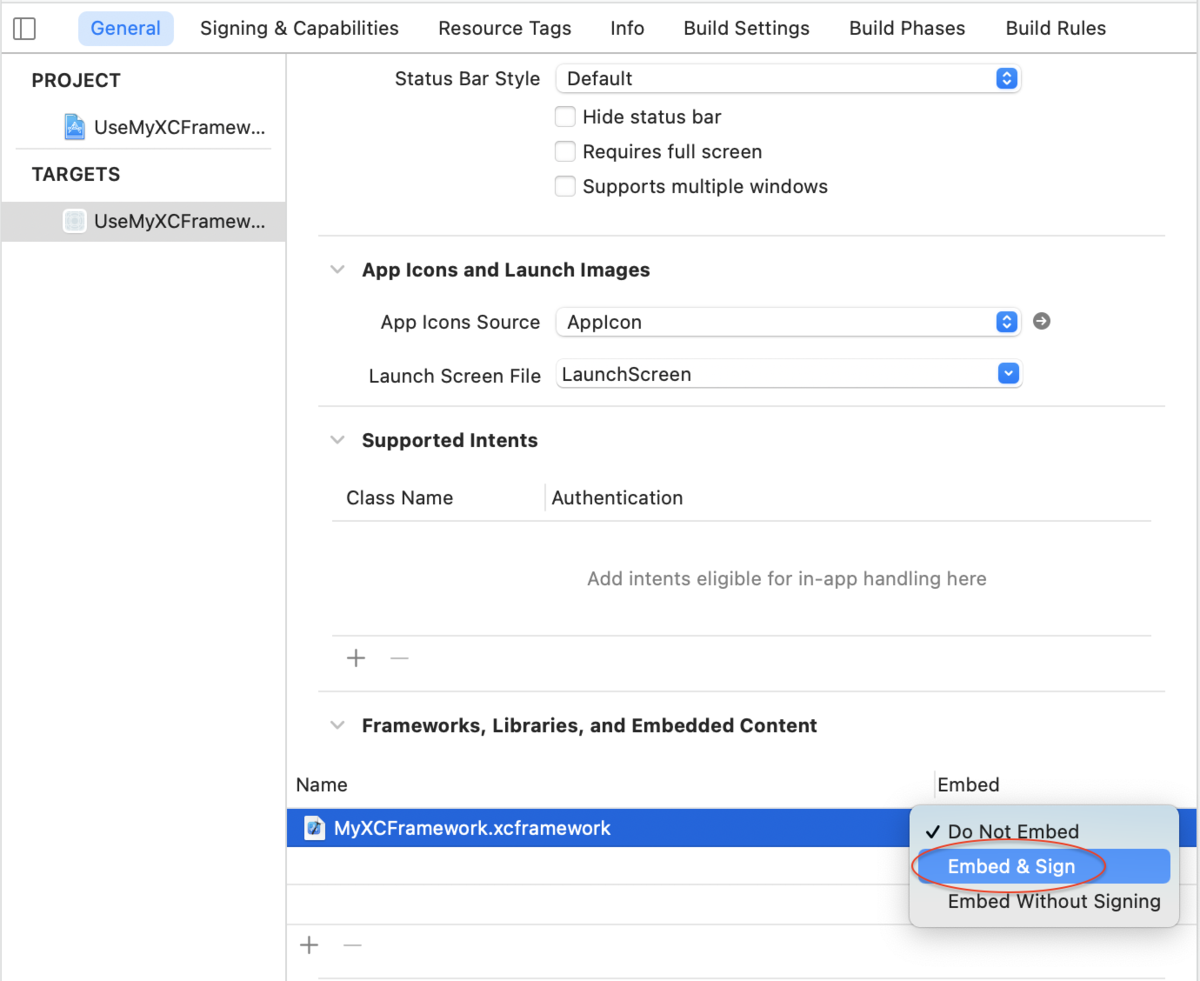
Task: Click the UseMyXCFramework project file icon
Action: 75,127
